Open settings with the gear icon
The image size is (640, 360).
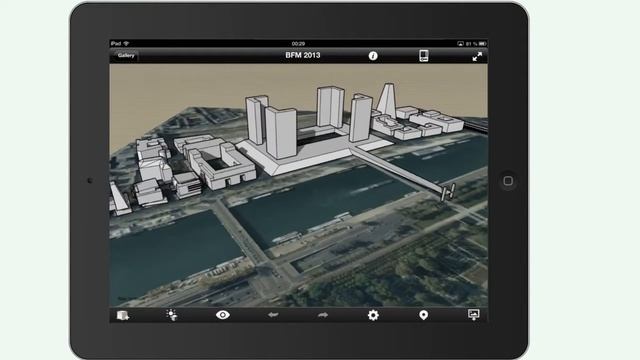coord(373,315)
